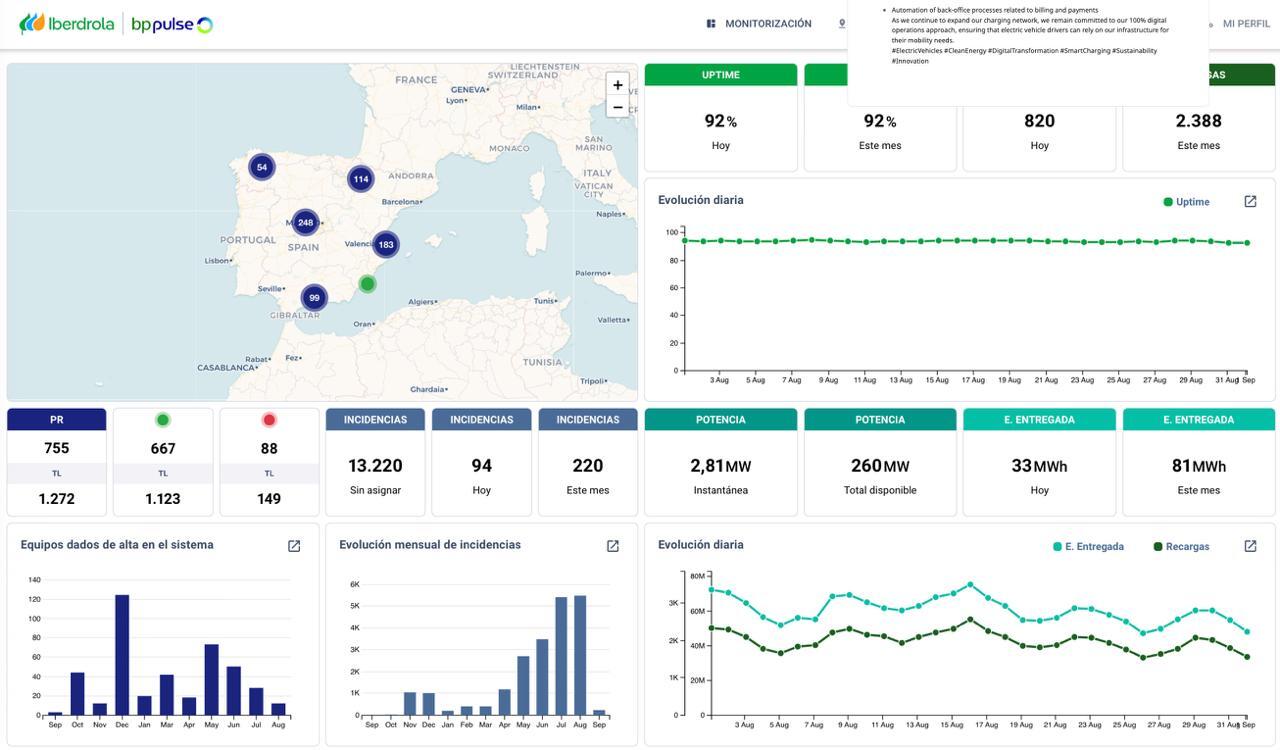This screenshot has width=1280, height=750.
Task: Click the Iberdrola logo
Action: click(67, 24)
